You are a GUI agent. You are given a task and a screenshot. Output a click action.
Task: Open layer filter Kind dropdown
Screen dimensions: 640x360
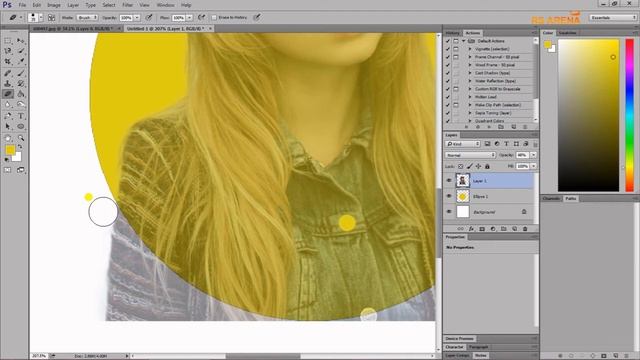point(462,144)
